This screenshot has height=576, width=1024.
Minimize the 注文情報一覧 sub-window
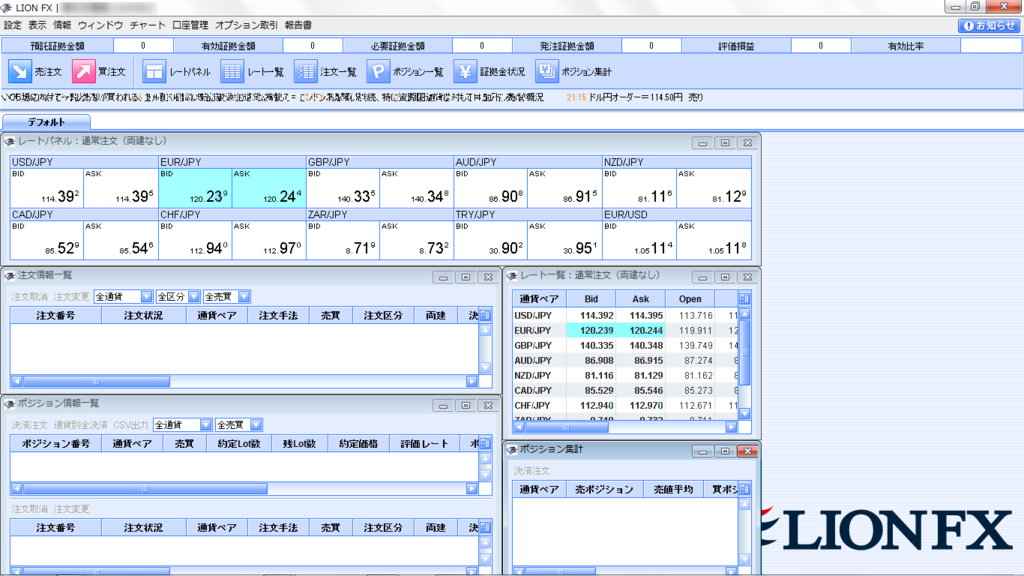tap(443, 278)
